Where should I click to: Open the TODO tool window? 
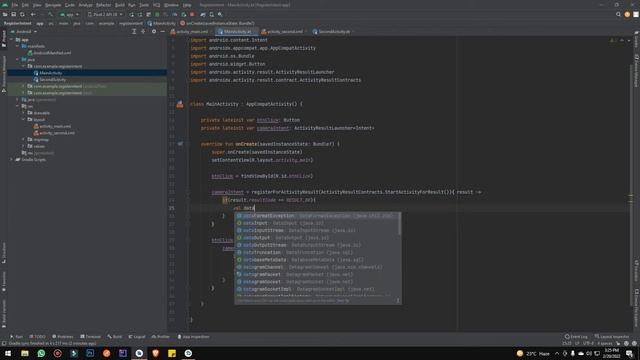click(38, 337)
